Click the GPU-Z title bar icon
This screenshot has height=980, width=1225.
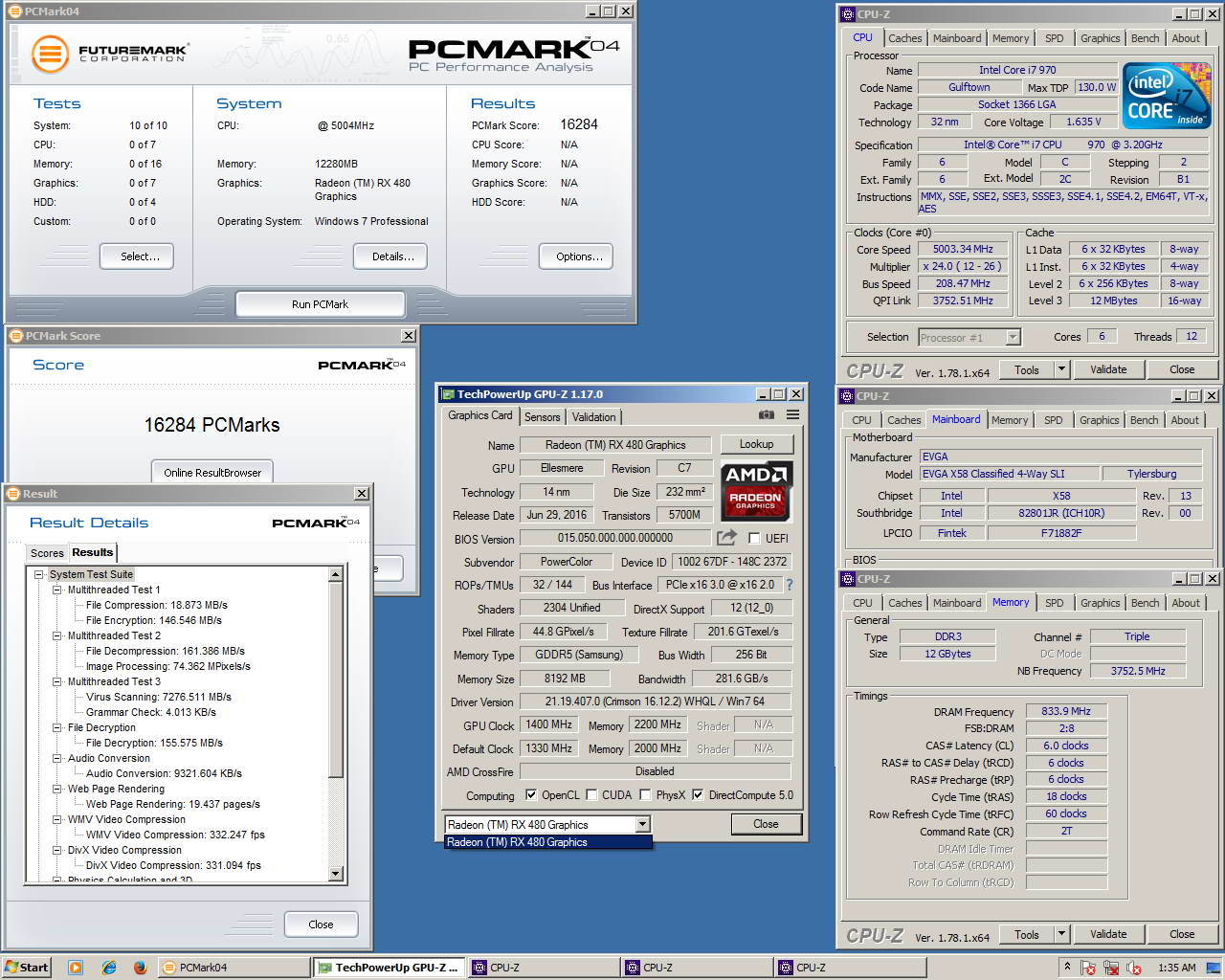click(448, 394)
